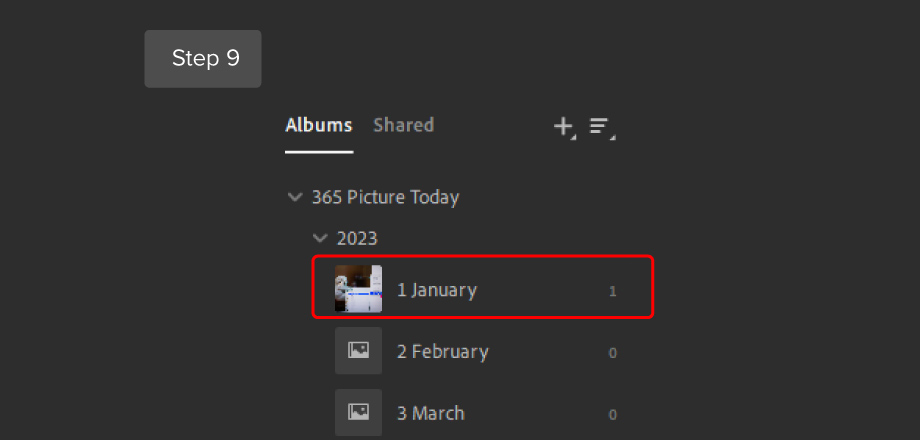Select the 3 March album name
The width and height of the screenshot is (920, 440).
pos(431,414)
